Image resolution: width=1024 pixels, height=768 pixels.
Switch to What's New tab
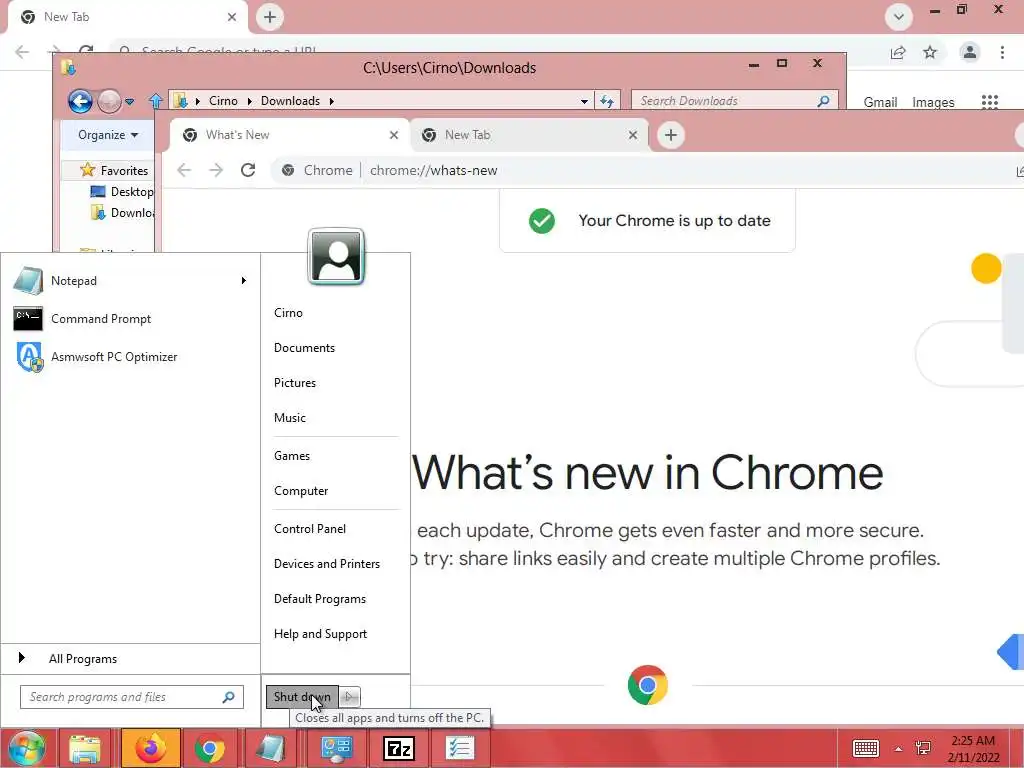pyautogui.click(x=290, y=135)
